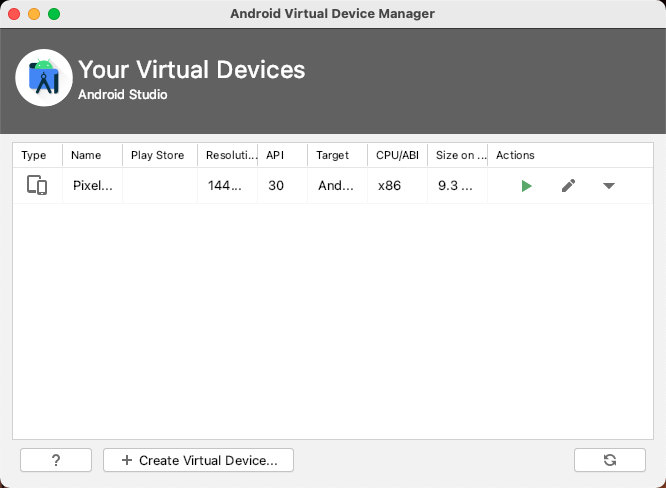Click the Actions column header

click(570, 155)
